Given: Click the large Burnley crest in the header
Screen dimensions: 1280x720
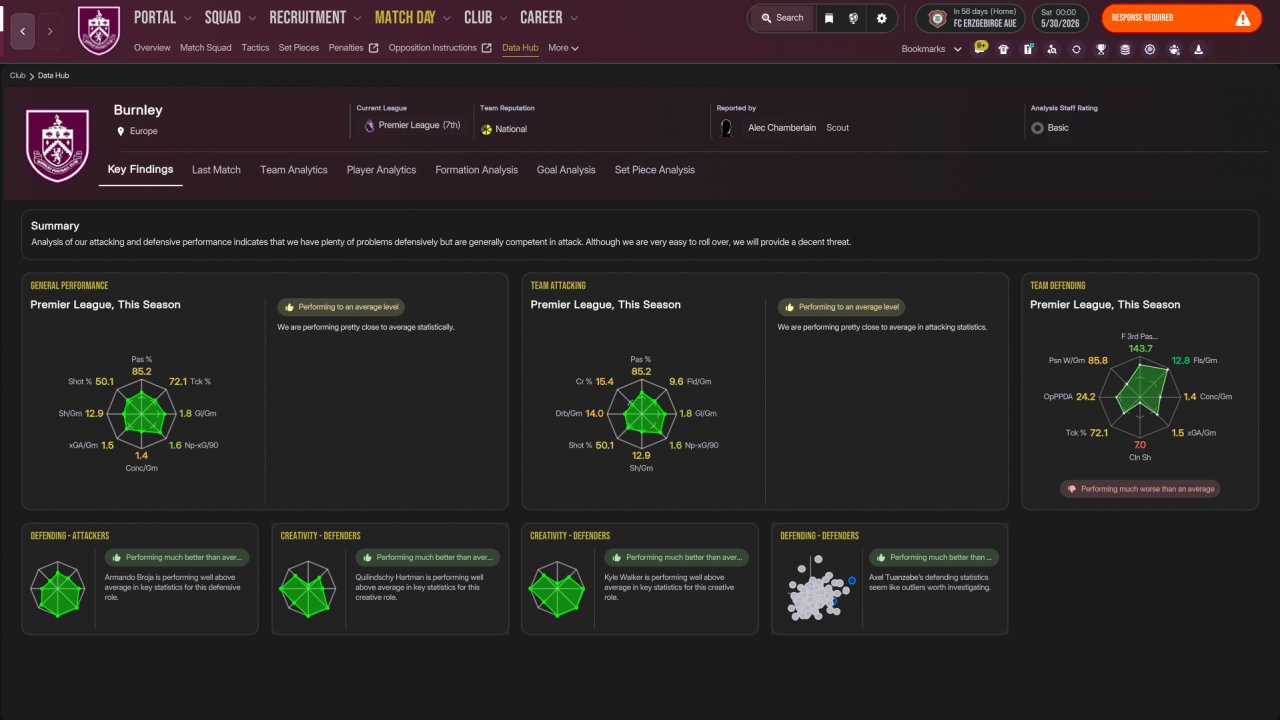Looking at the screenshot, I should coord(57,146).
